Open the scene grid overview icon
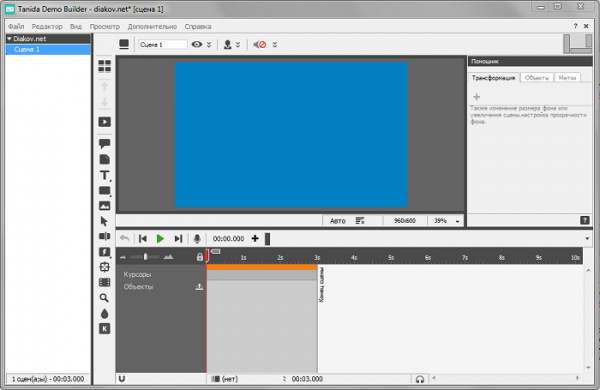This screenshot has width=600, height=390. pyautogui.click(x=104, y=66)
